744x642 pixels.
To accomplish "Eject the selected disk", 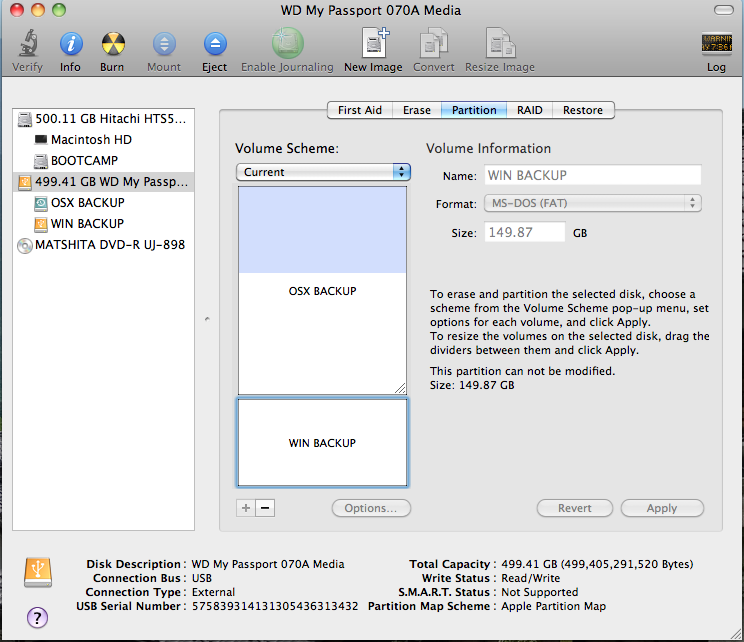I will coord(215,44).
